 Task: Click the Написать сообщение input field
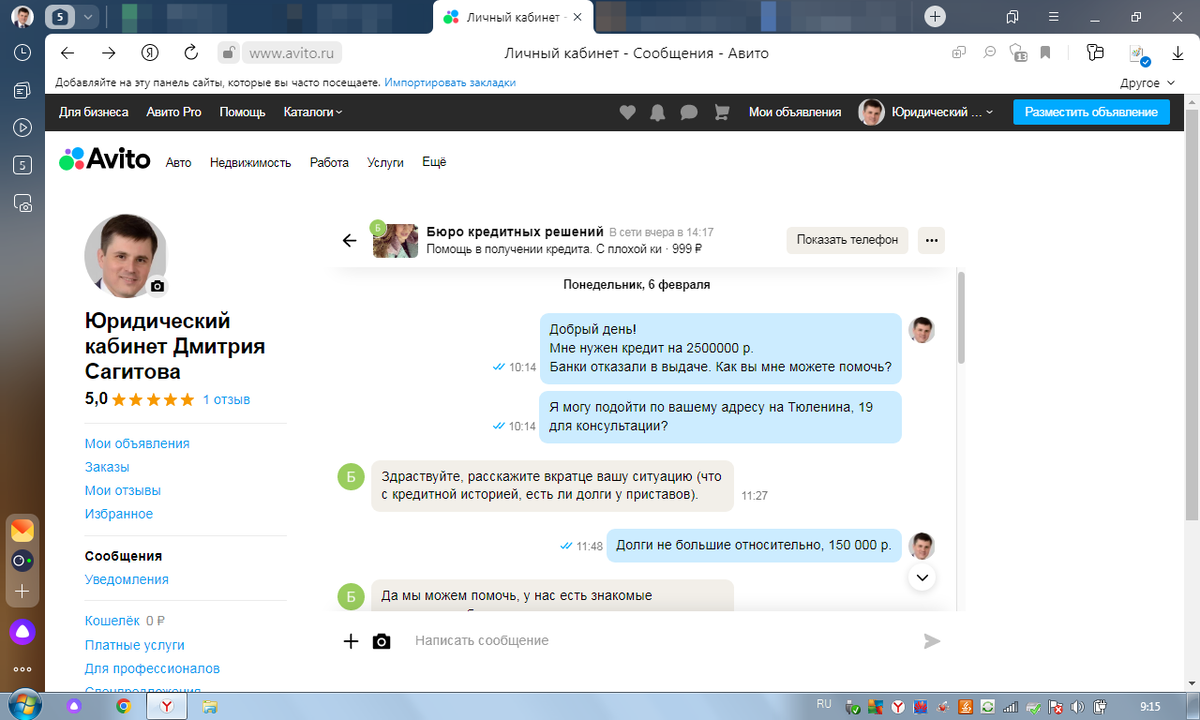click(660, 640)
